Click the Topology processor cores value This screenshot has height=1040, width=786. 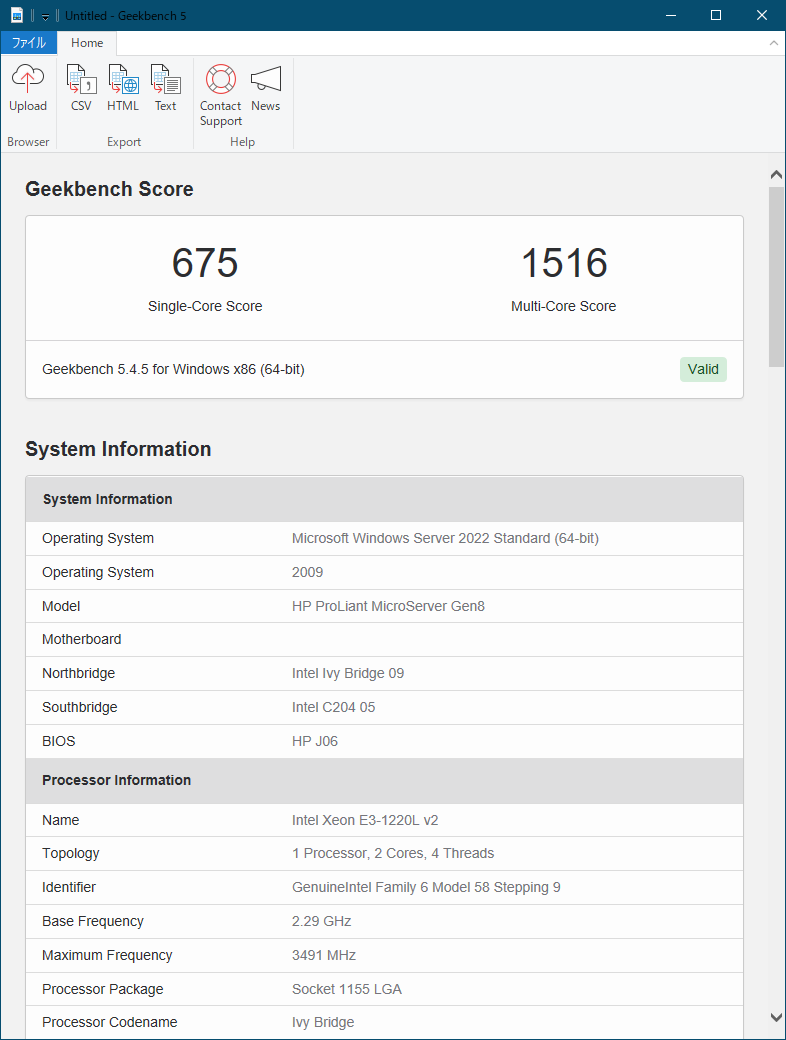(393, 854)
